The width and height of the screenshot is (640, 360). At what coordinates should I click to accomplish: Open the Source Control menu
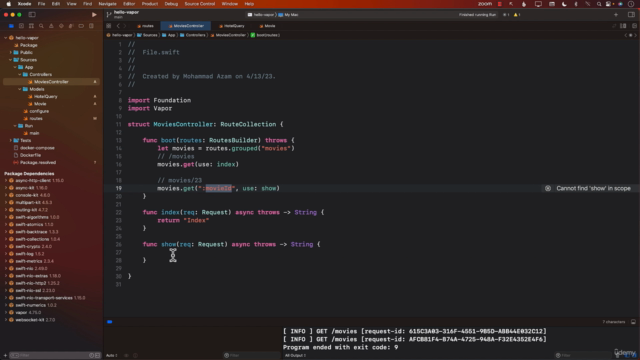(200, 4)
